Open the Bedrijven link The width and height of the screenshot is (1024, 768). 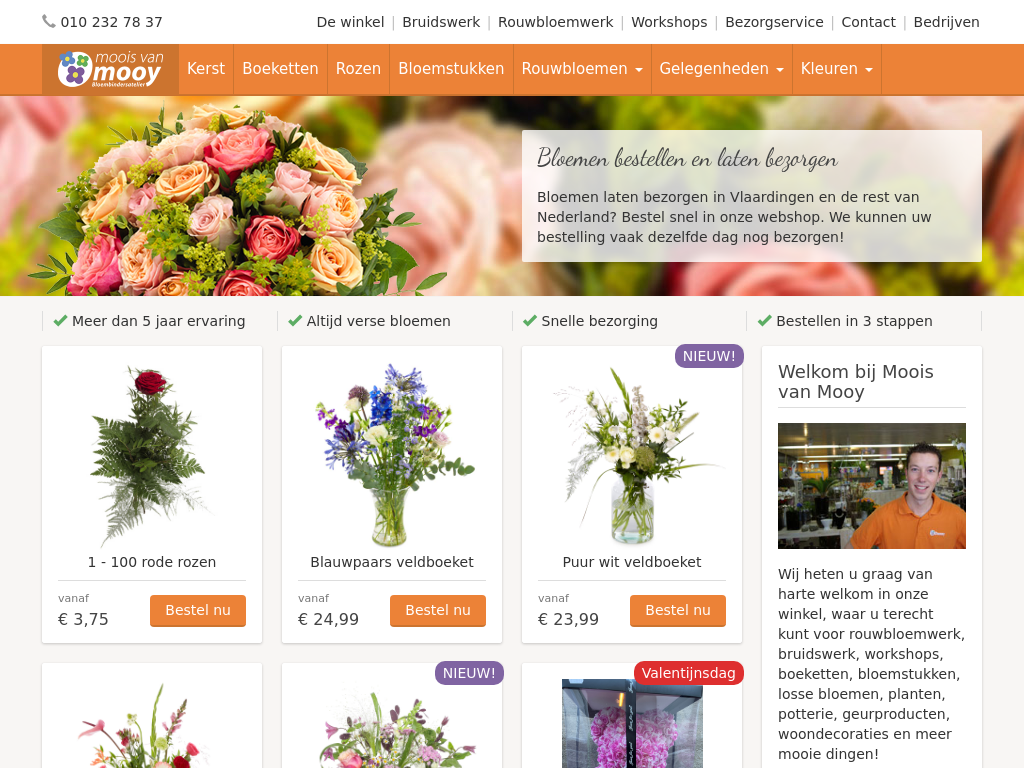946,22
